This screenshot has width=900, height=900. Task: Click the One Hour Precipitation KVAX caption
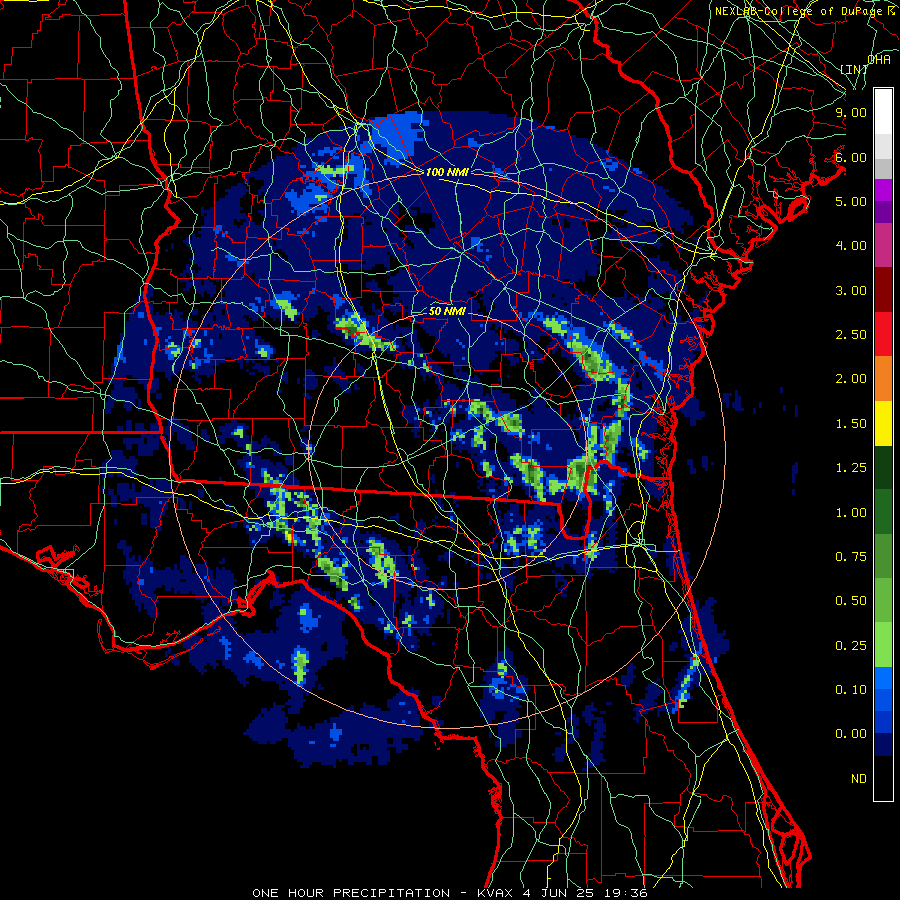450,893
